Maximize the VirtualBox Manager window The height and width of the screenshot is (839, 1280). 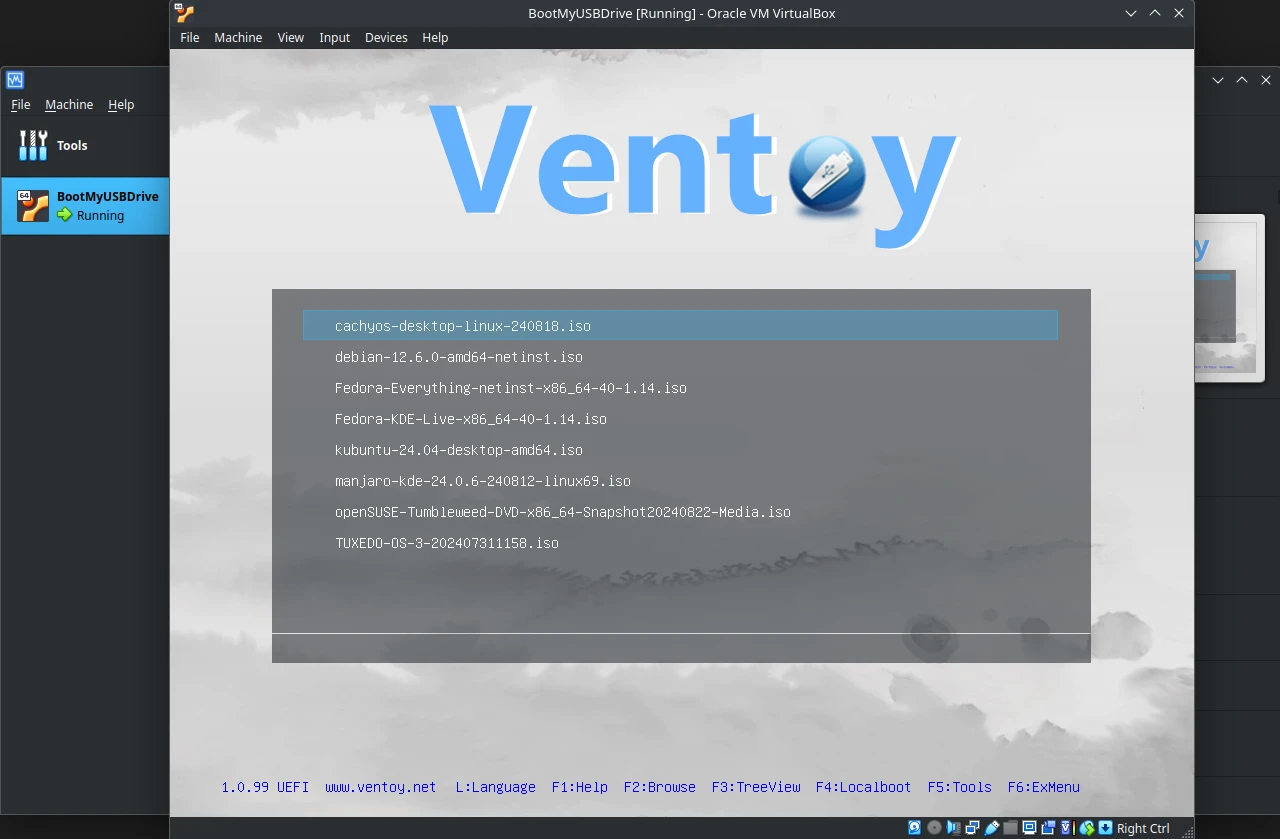[x=1242, y=80]
